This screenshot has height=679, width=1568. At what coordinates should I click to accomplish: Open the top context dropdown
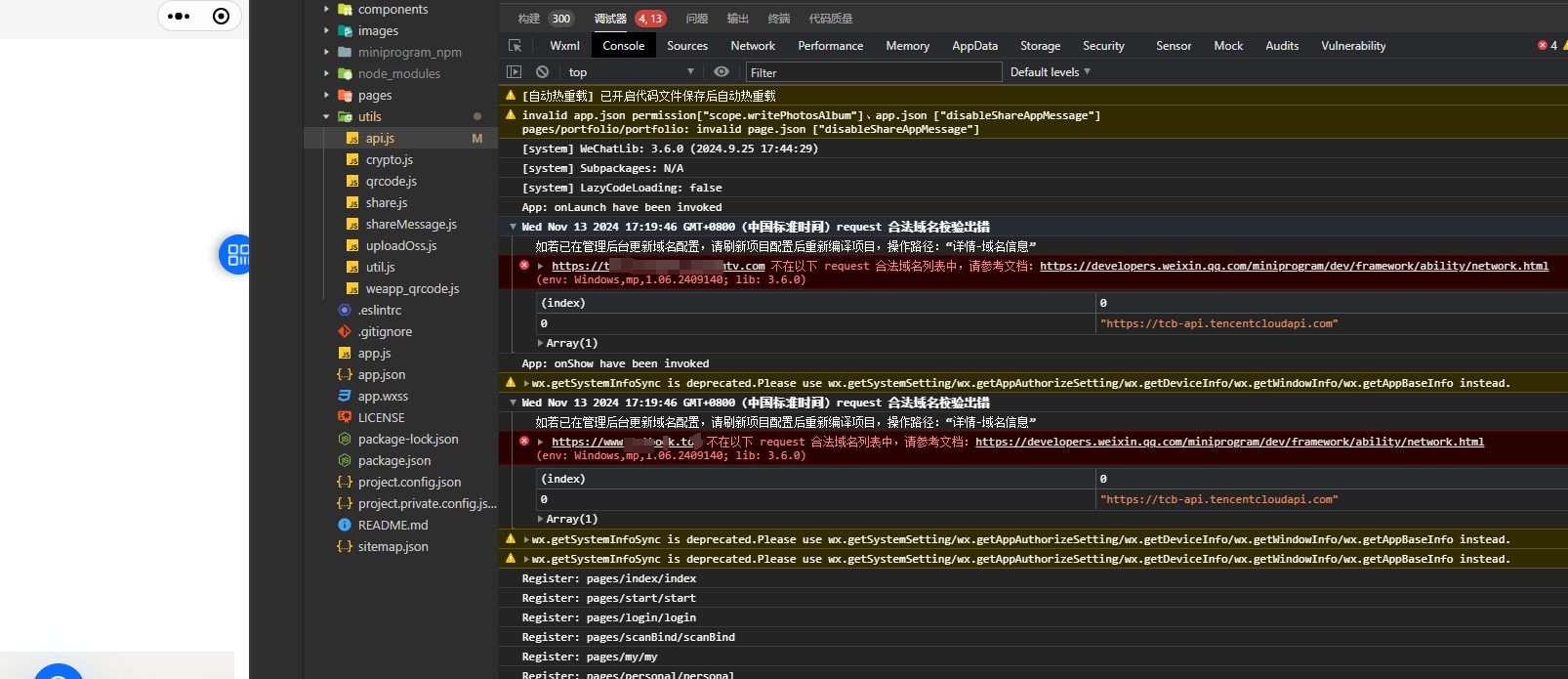(x=632, y=72)
